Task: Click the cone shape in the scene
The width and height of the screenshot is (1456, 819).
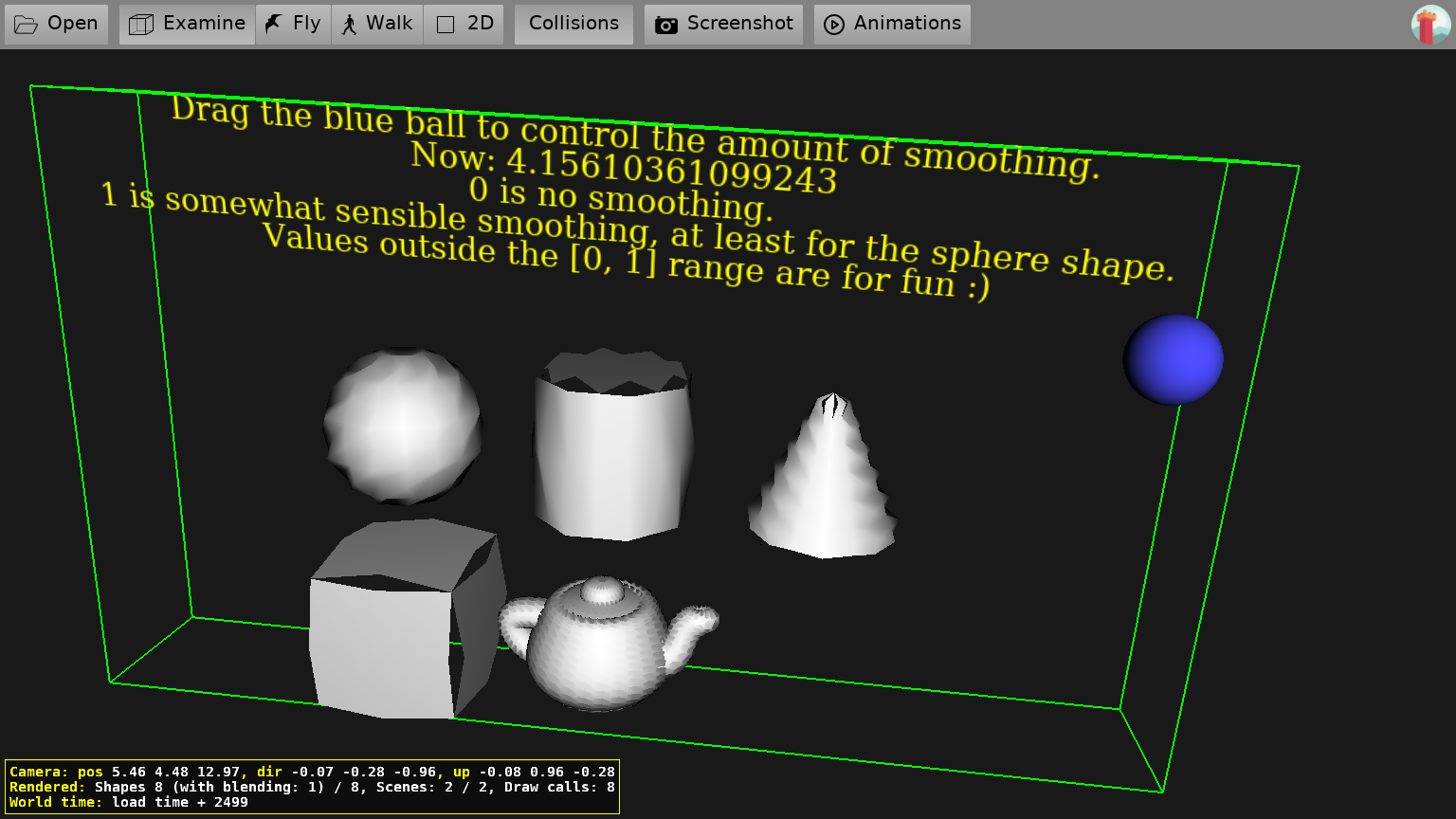Action: (x=823, y=476)
